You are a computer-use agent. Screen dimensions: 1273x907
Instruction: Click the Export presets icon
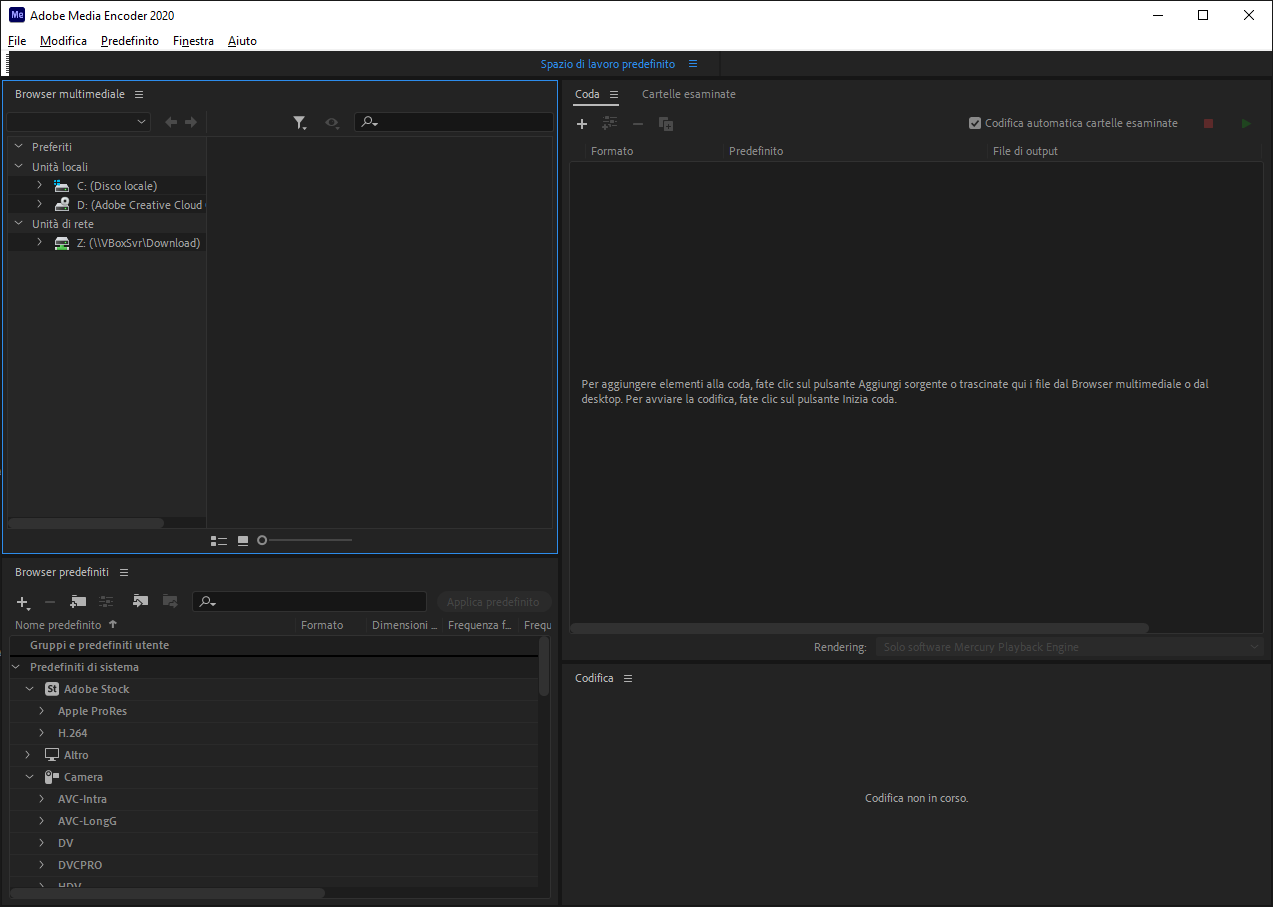coord(170,601)
